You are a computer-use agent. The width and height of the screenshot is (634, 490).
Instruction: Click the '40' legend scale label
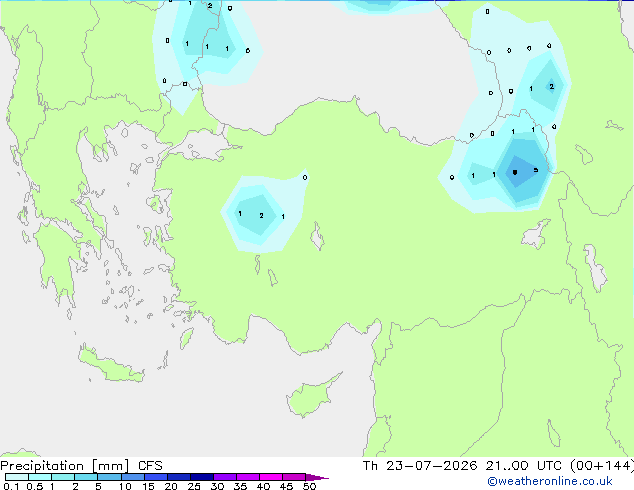263,486
